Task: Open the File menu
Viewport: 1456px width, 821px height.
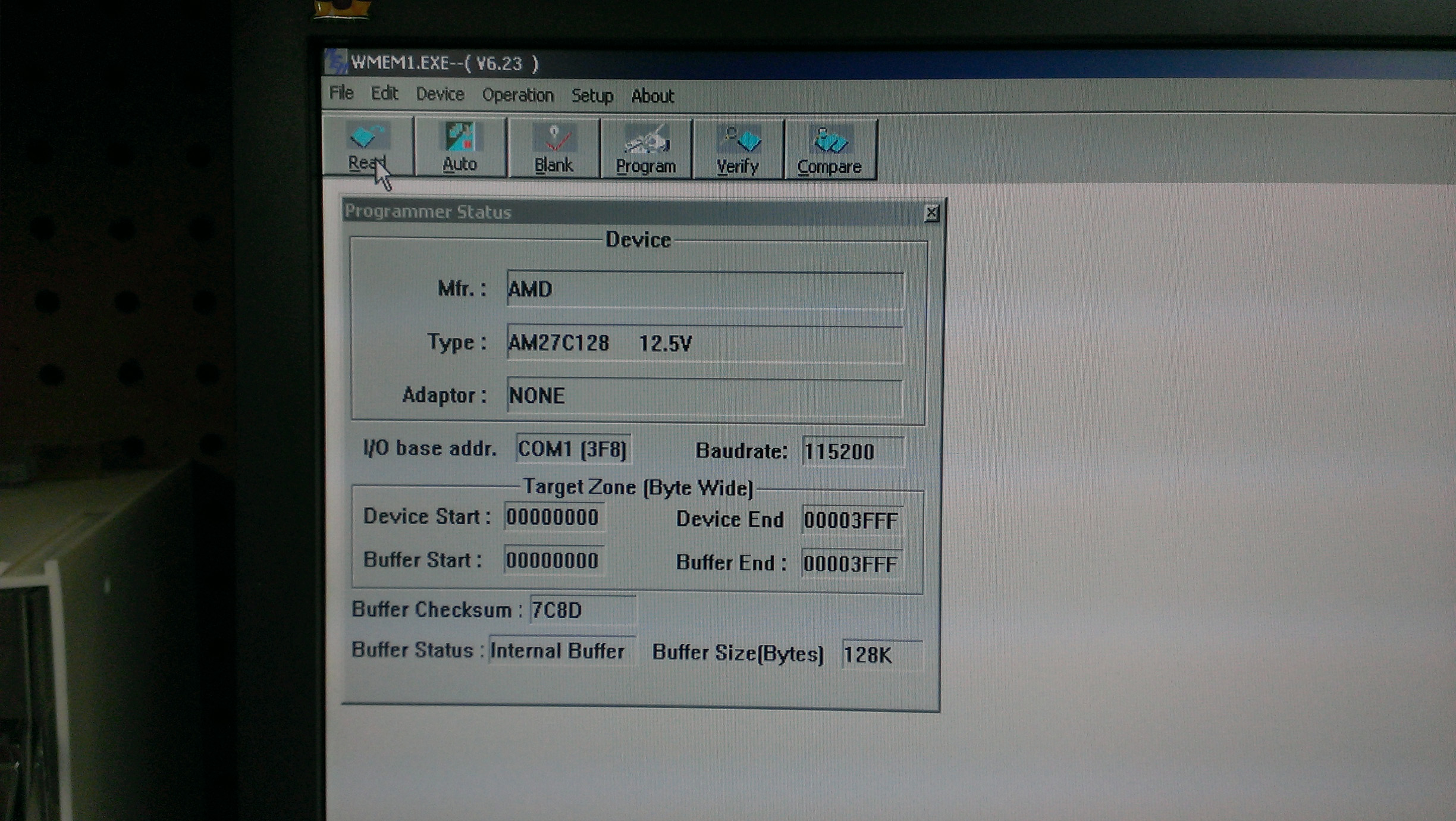Action: pyautogui.click(x=341, y=93)
